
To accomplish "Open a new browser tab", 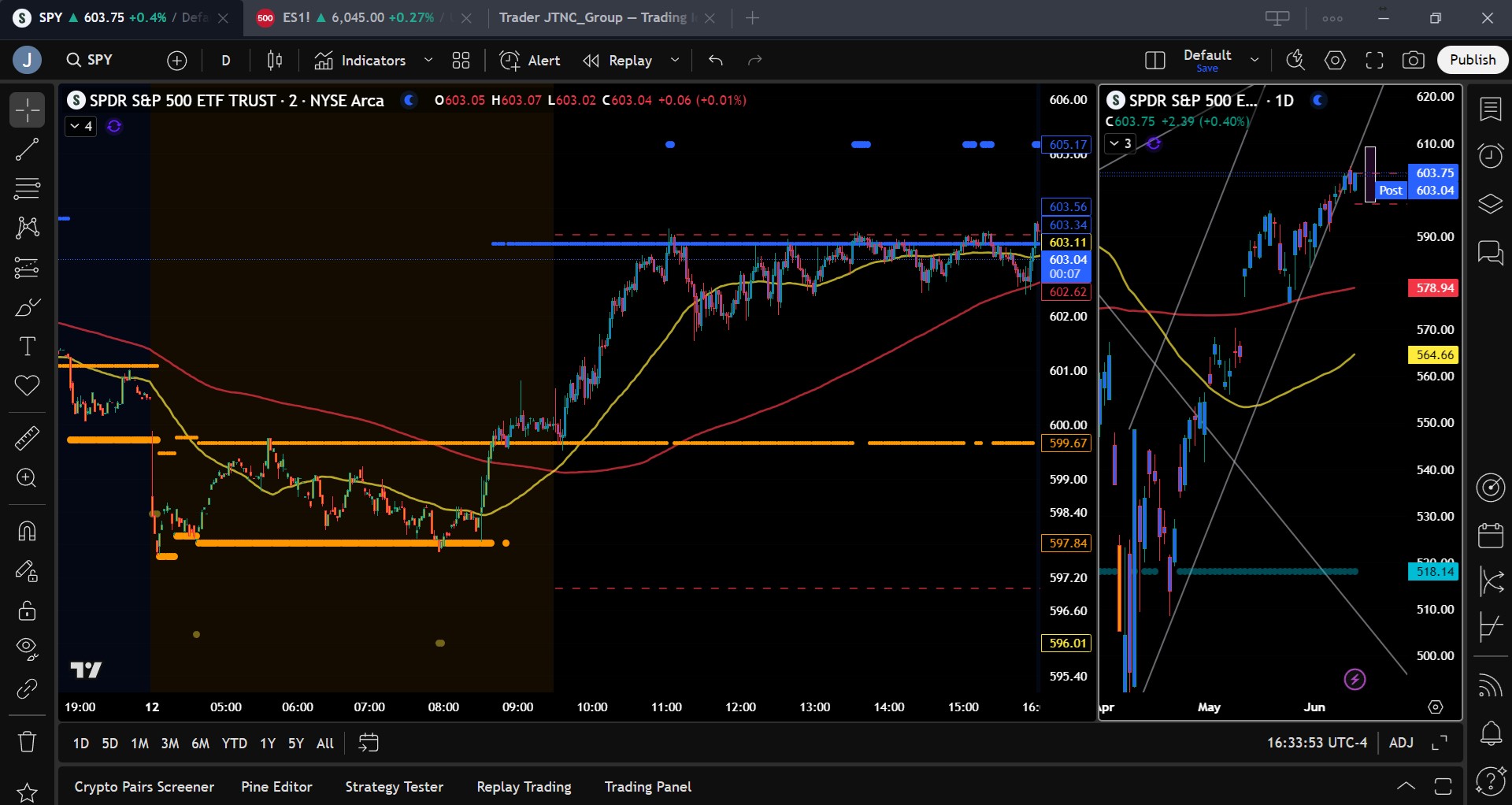I will (x=752, y=18).
